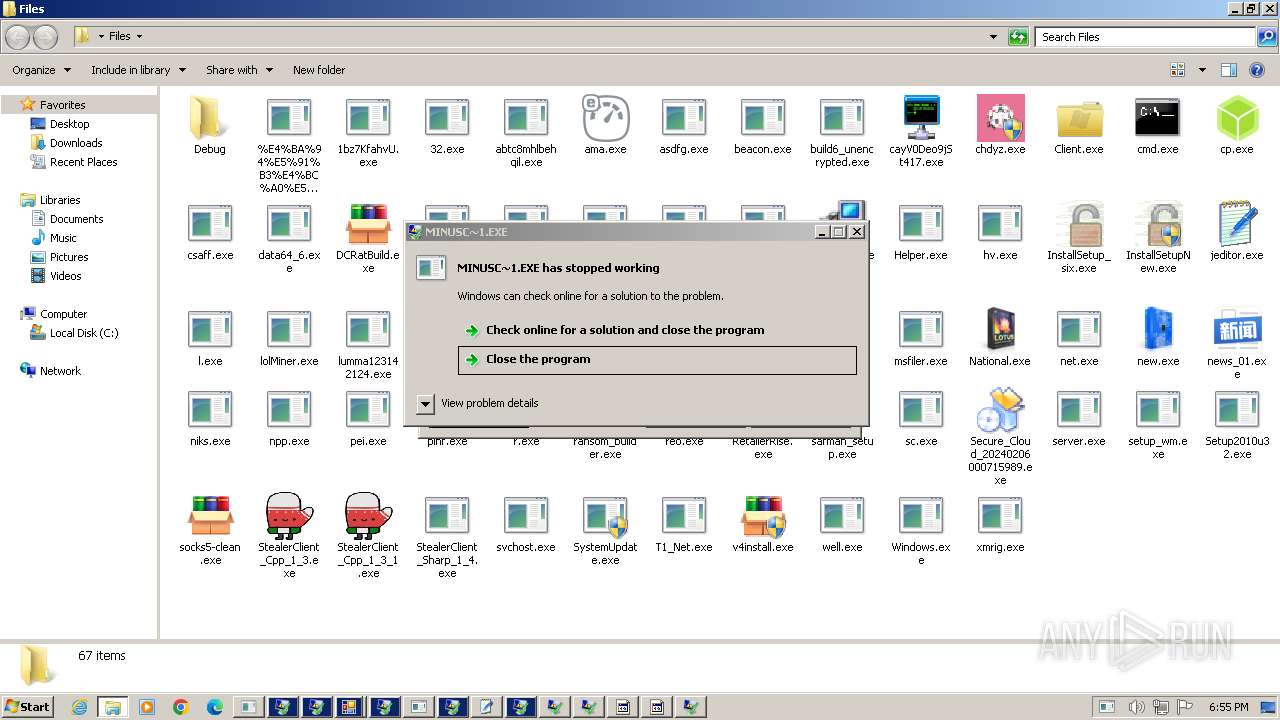Click the back navigation button

pos(17,37)
